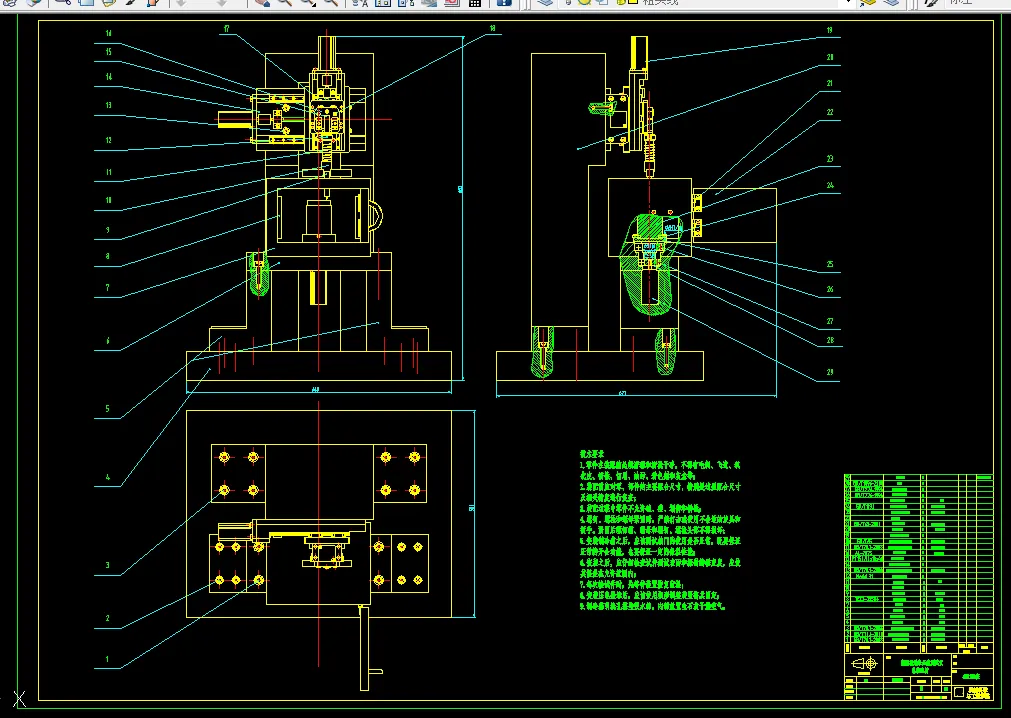Screen dimensions: 1011x718
Task: Click balloon number 21
Action: (830, 83)
